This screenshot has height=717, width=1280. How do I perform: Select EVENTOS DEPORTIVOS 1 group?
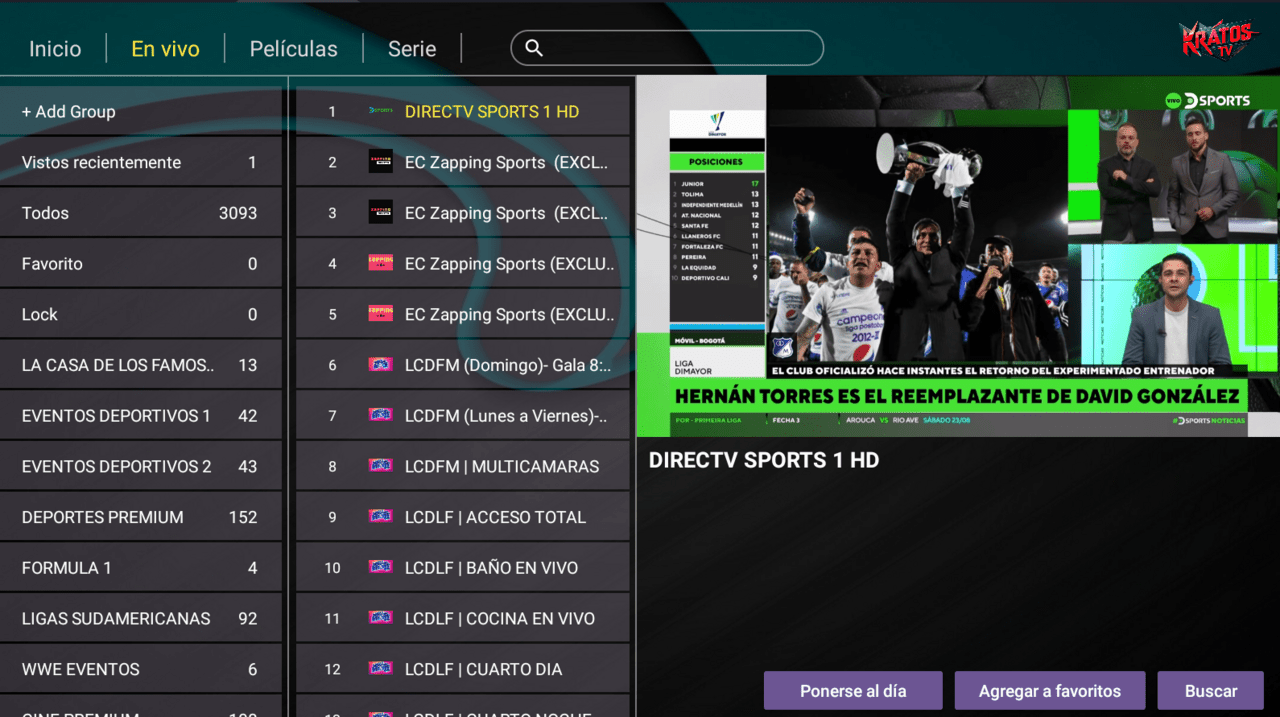coord(141,415)
